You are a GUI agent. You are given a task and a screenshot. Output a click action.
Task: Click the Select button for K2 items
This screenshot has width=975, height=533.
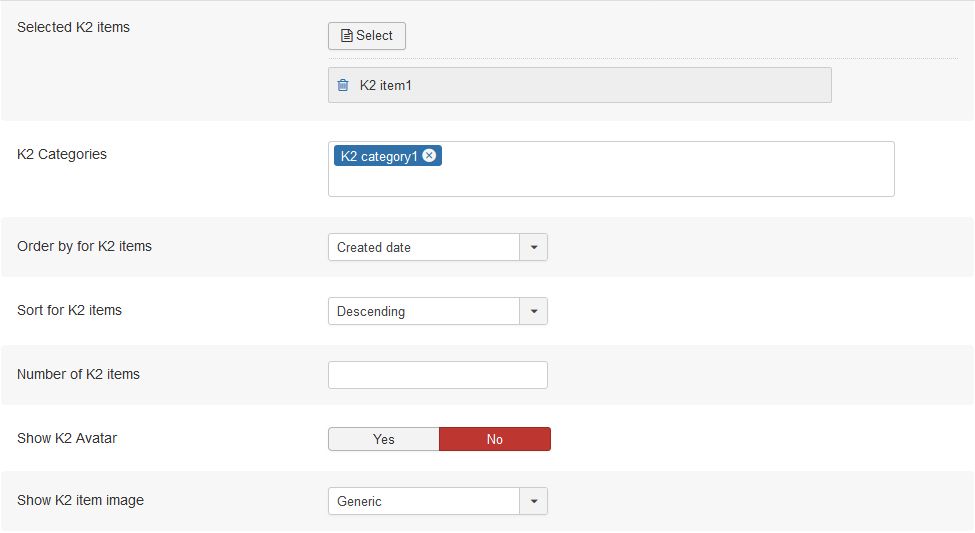pos(367,36)
